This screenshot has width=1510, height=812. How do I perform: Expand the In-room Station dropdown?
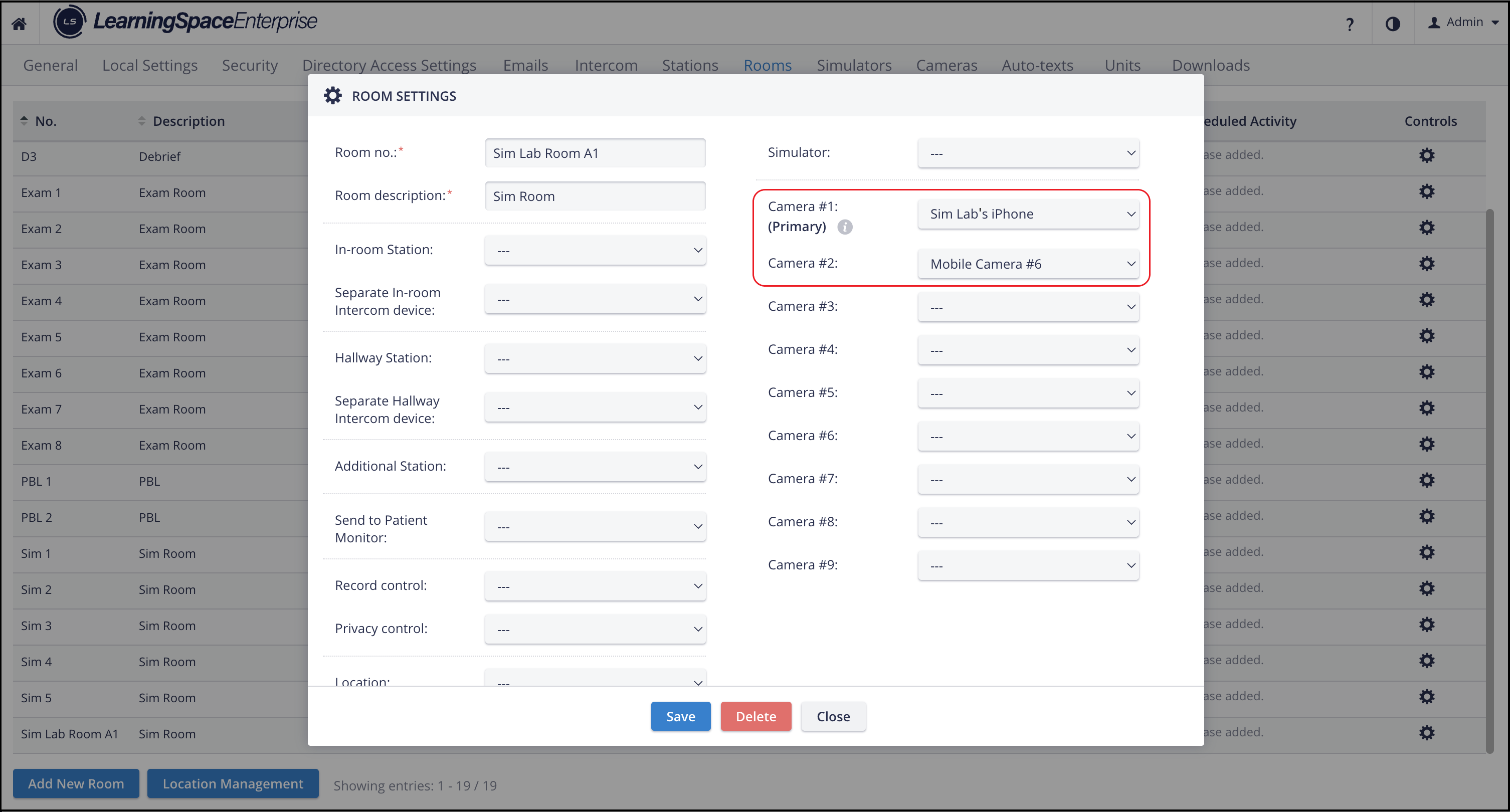tap(595, 250)
